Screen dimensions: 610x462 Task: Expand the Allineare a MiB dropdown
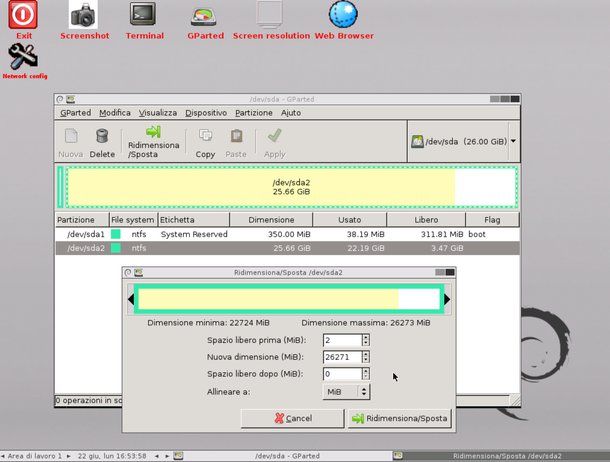click(x=347, y=392)
